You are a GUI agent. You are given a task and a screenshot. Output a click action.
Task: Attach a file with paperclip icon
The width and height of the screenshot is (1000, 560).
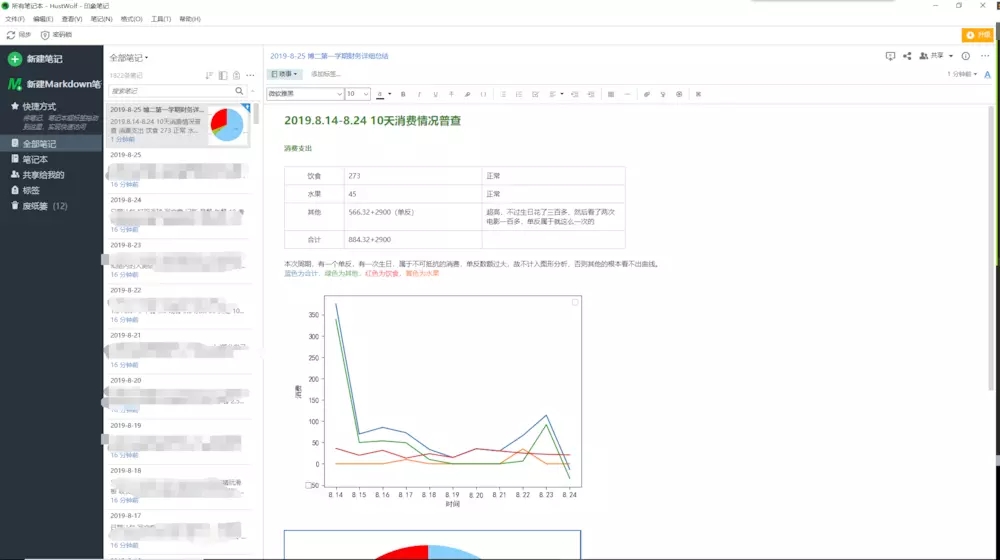click(647, 94)
